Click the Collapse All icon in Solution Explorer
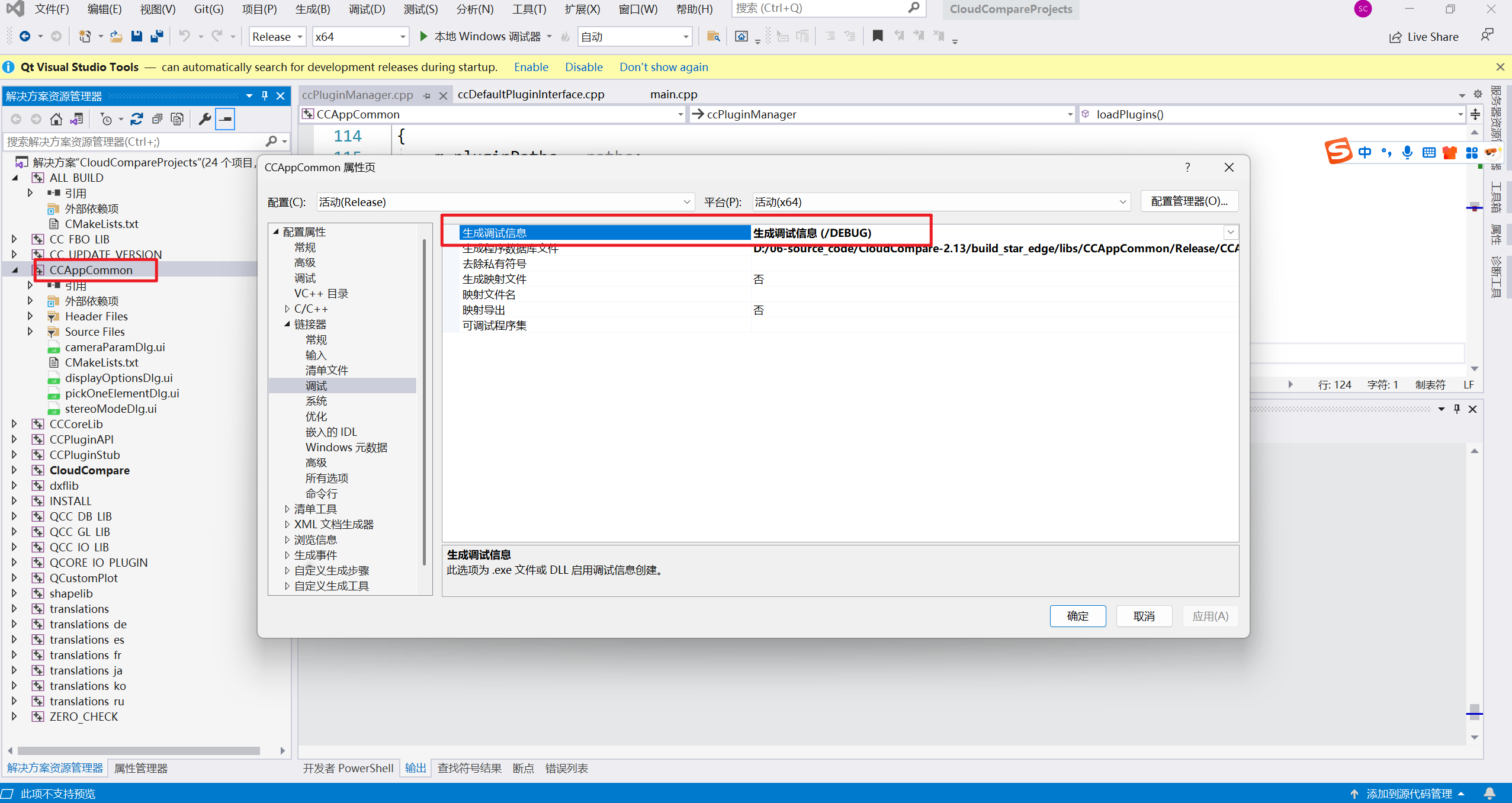Viewport: 1512px width, 803px height. (x=157, y=119)
